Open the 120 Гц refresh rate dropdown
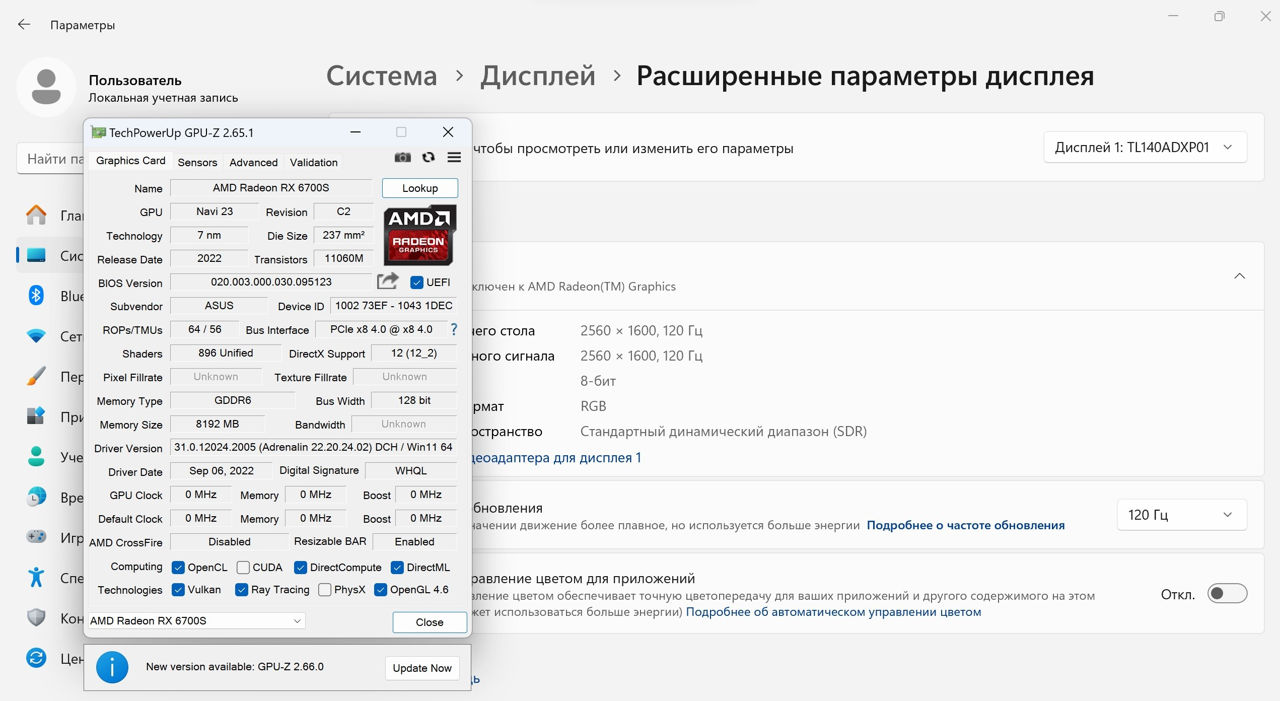 [x=1181, y=515]
